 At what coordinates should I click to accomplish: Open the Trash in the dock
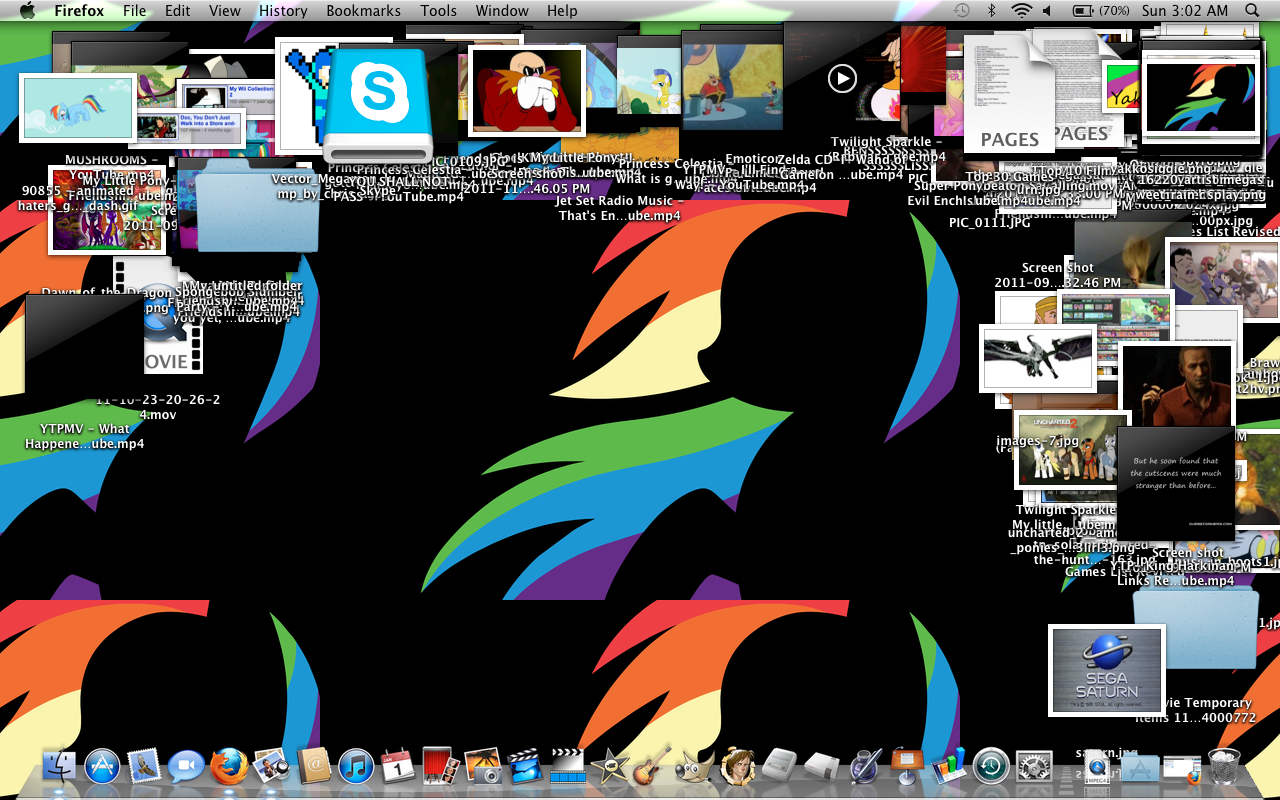[1224, 767]
